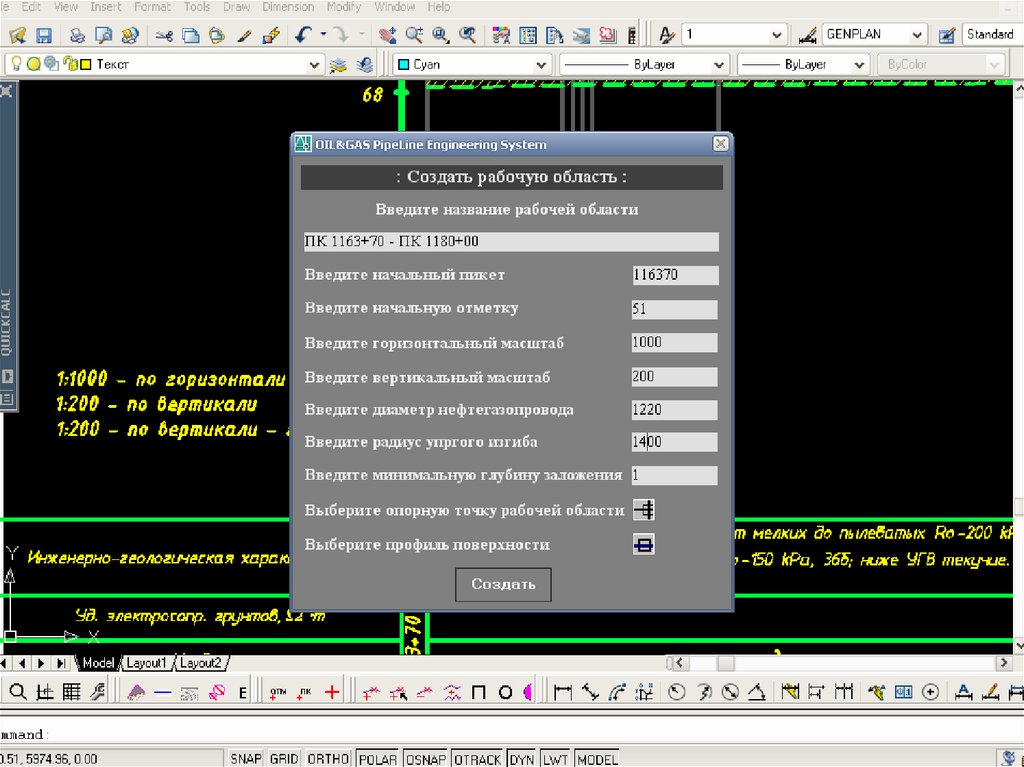Click the Pan realtime hand icon
Viewport: 1024px width, 767px height.
coord(387,35)
